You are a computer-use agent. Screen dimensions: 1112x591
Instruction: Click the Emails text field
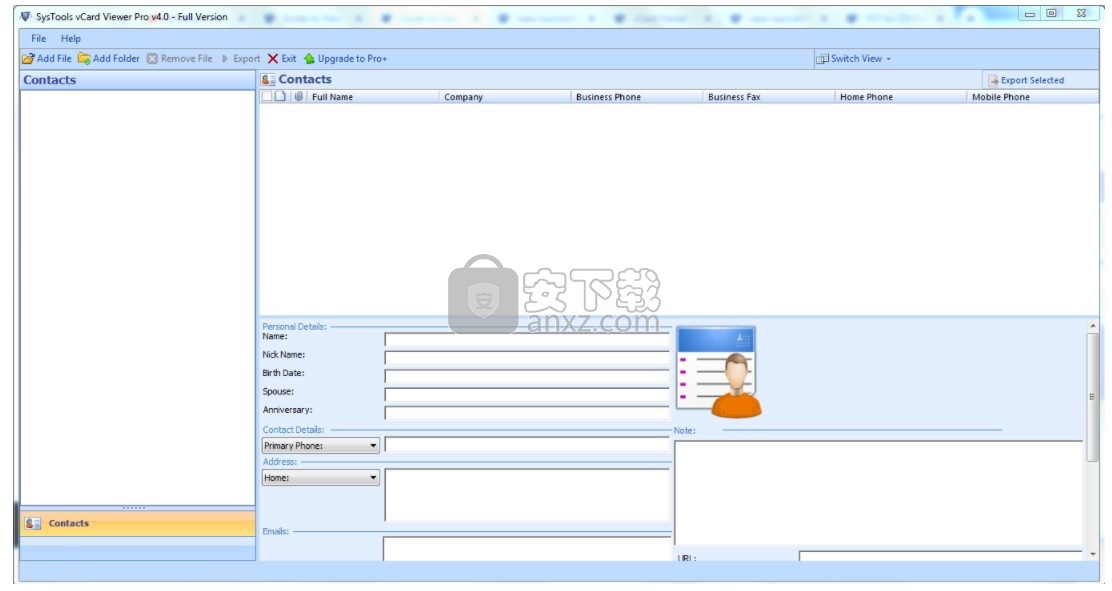tap(526, 548)
